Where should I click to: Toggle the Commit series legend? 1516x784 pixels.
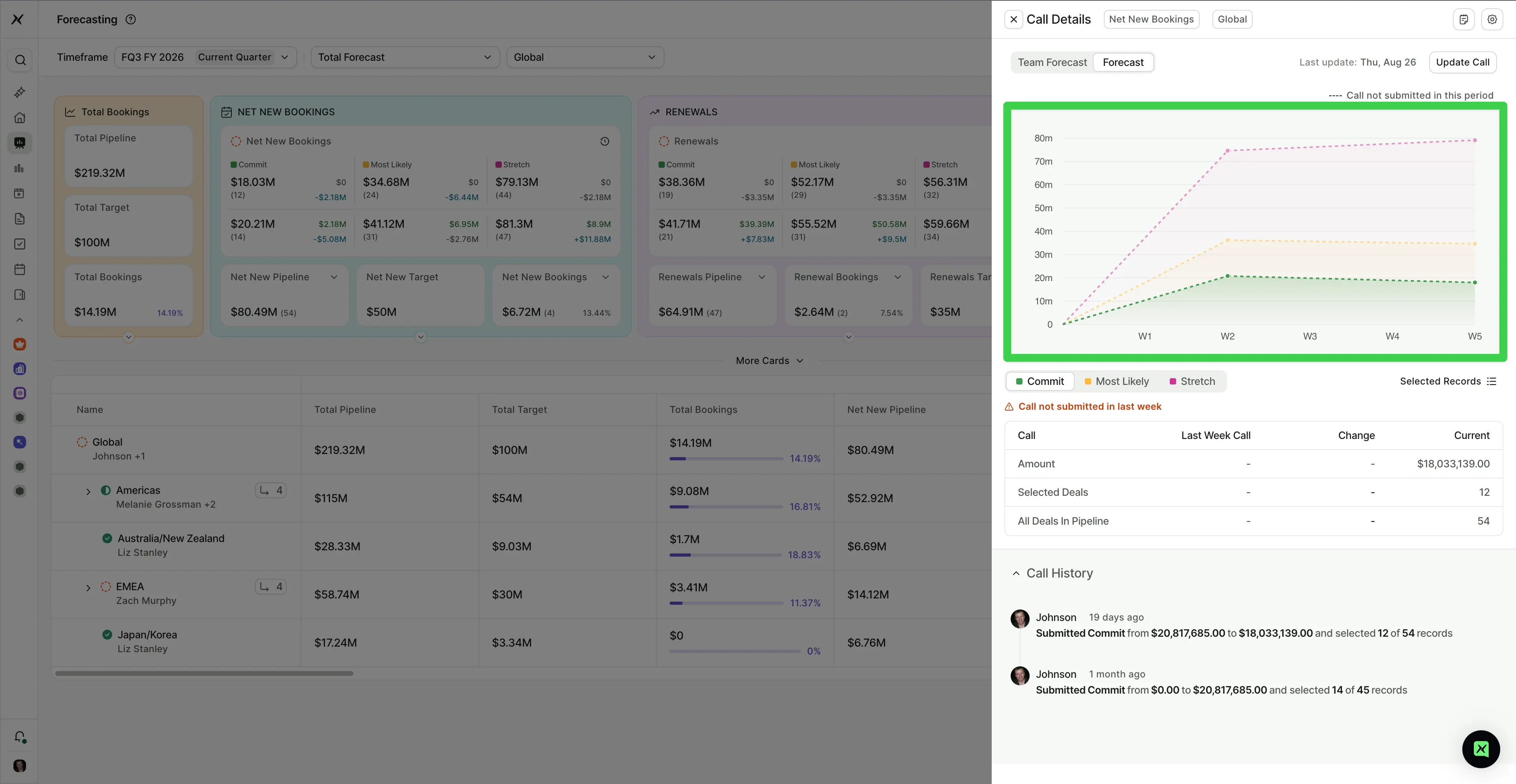(1040, 381)
